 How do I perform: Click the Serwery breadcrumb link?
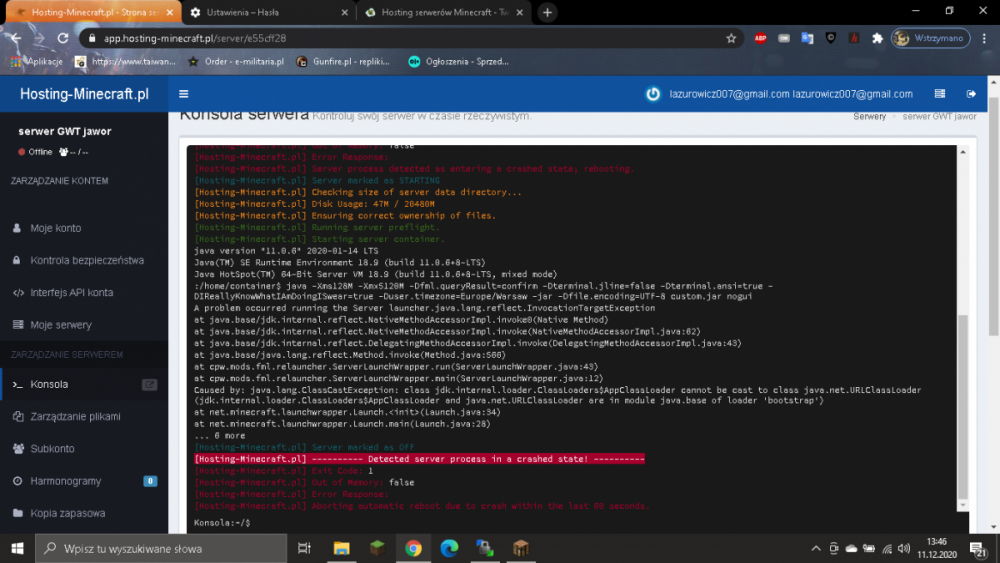point(869,116)
